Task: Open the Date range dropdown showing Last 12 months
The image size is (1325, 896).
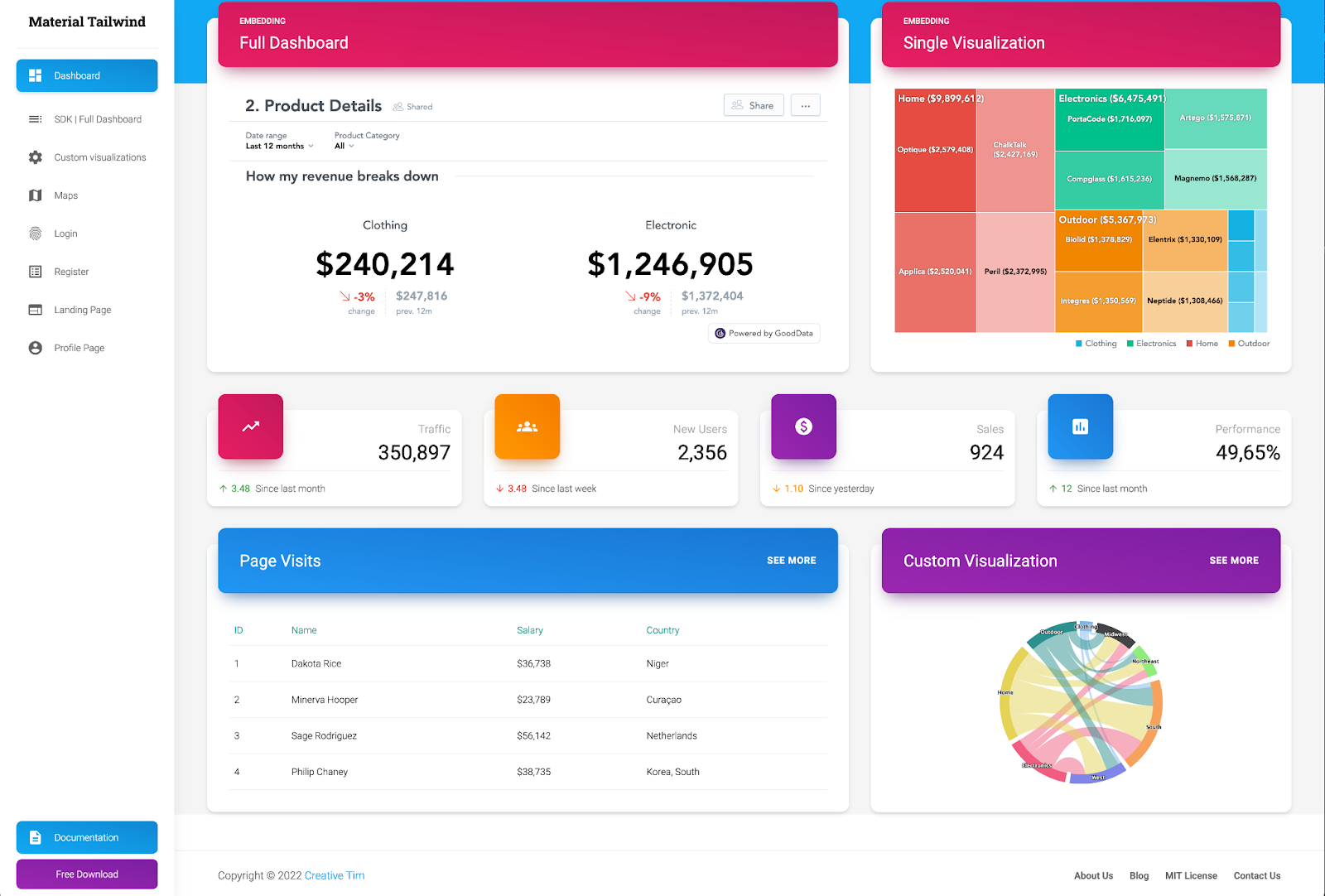Action: 277,146
